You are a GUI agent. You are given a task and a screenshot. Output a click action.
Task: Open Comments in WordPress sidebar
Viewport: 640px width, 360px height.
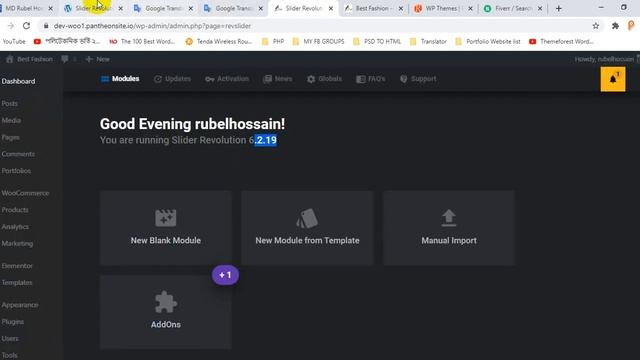[18, 154]
